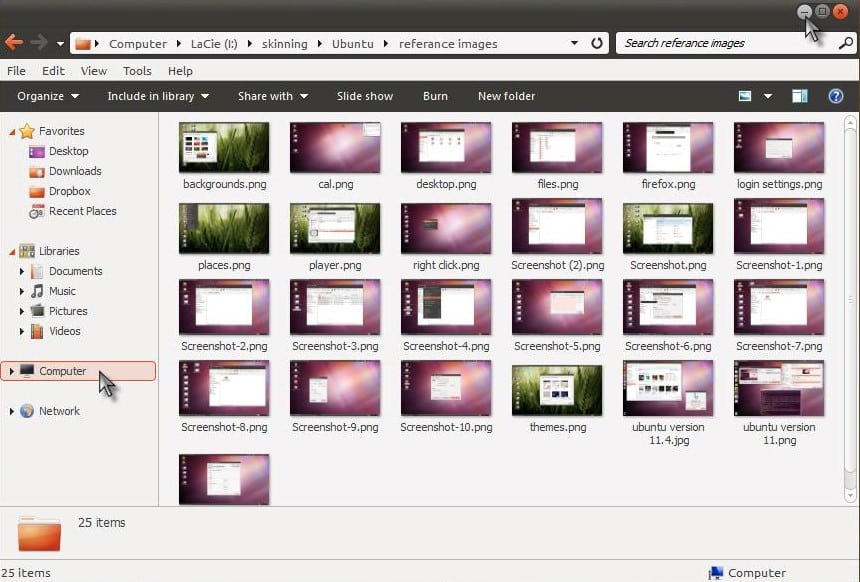This screenshot has width=860, height=582.
Task: Expand the Include in library dropdown
Action: coord(158,96)
